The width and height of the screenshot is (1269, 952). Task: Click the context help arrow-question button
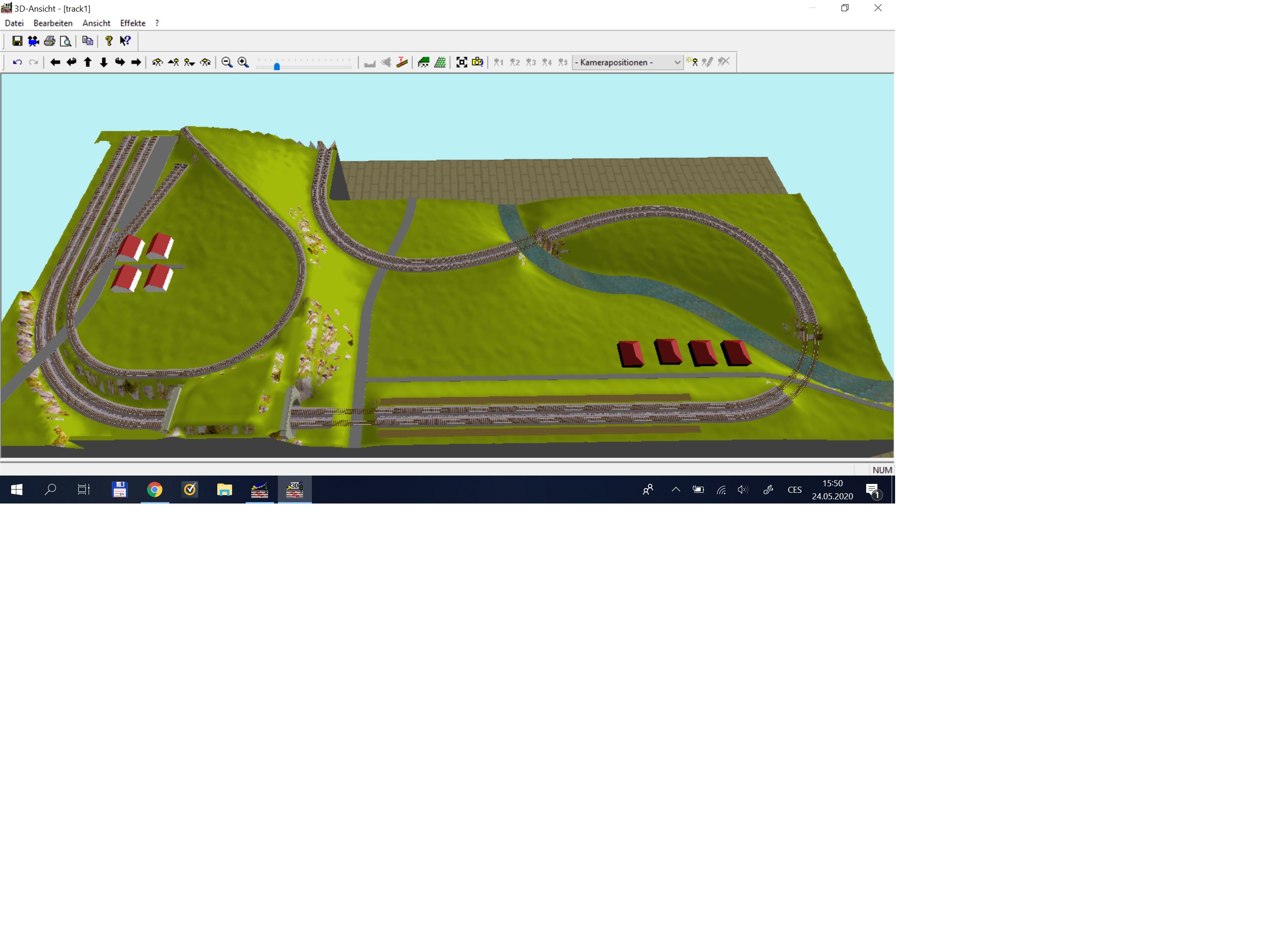click(x=125, y=41)
